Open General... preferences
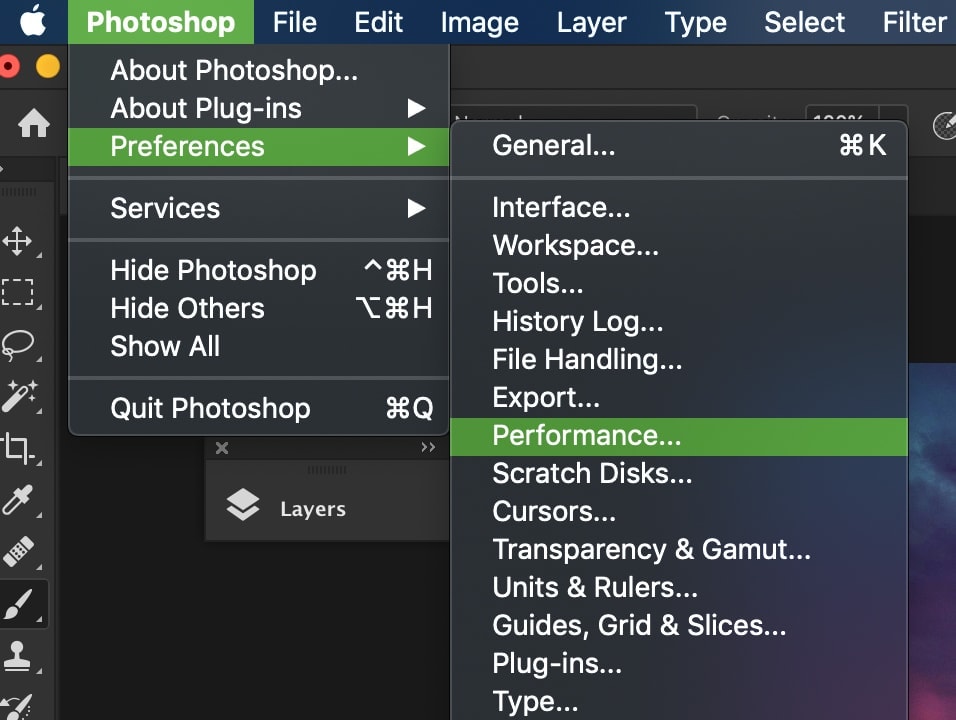Image resolution: width=956 pixels, height=720 pixels. tap(679, 145)
